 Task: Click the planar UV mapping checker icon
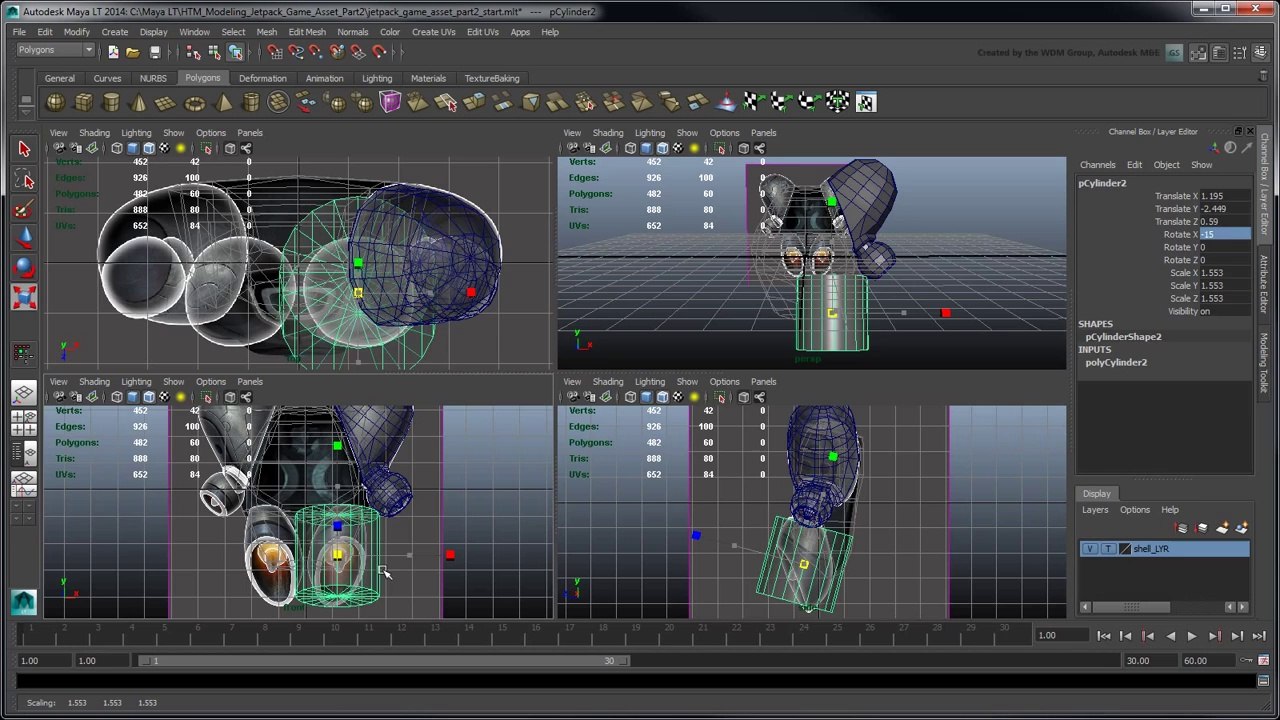(754, 102)
